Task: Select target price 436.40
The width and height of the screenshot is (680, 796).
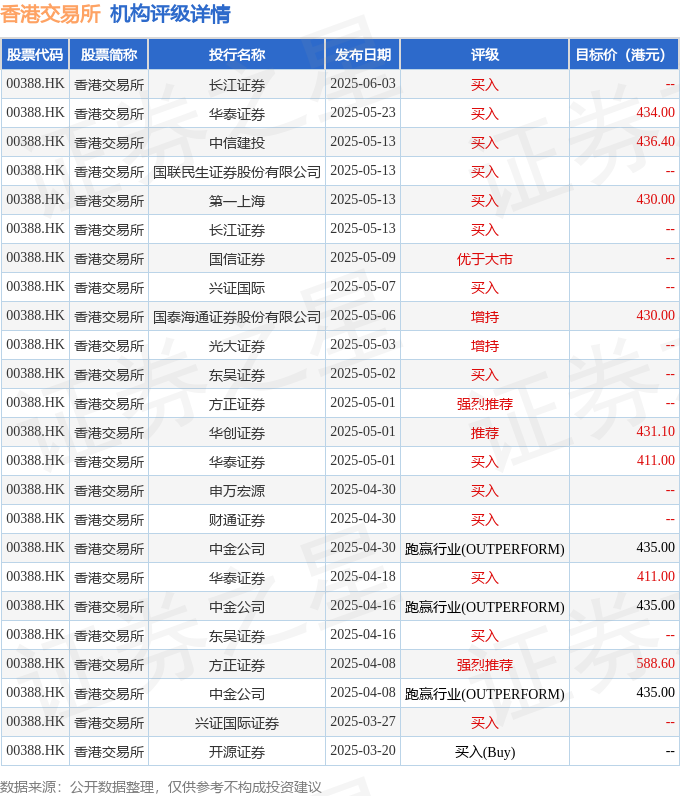Action: (x=655, y=142)
